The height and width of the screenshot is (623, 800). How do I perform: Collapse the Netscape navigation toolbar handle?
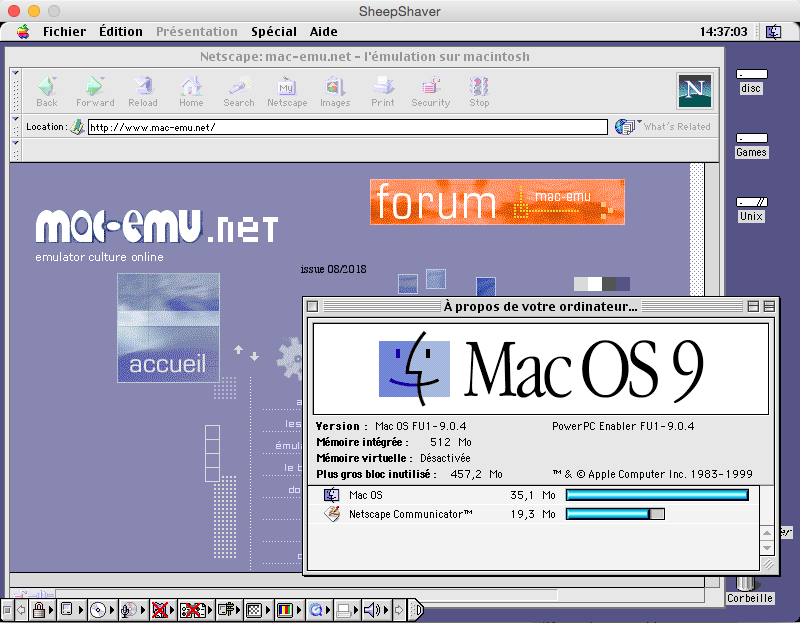[15, 91]
